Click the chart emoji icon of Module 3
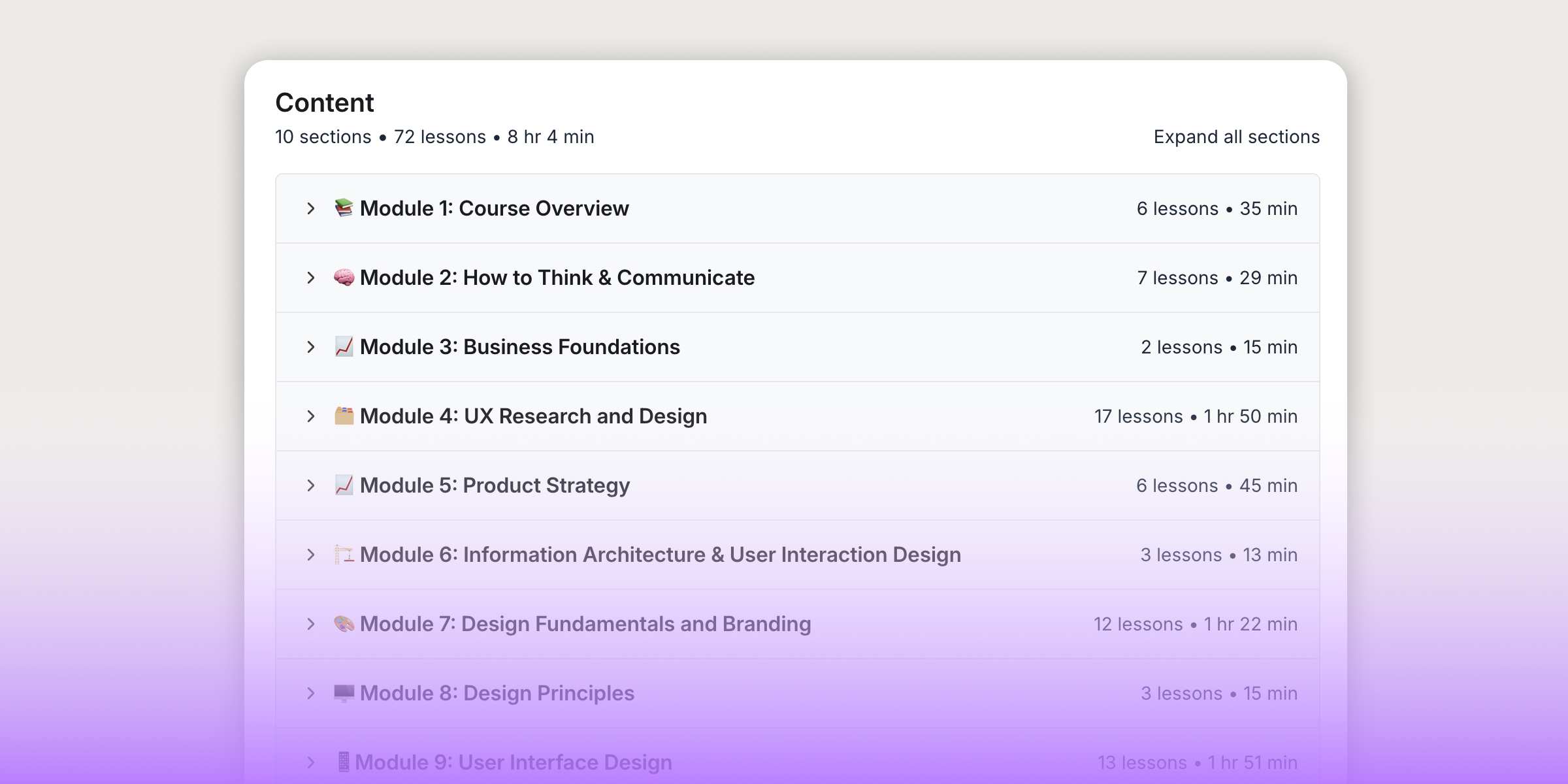1568x784 pixels. 344,347
